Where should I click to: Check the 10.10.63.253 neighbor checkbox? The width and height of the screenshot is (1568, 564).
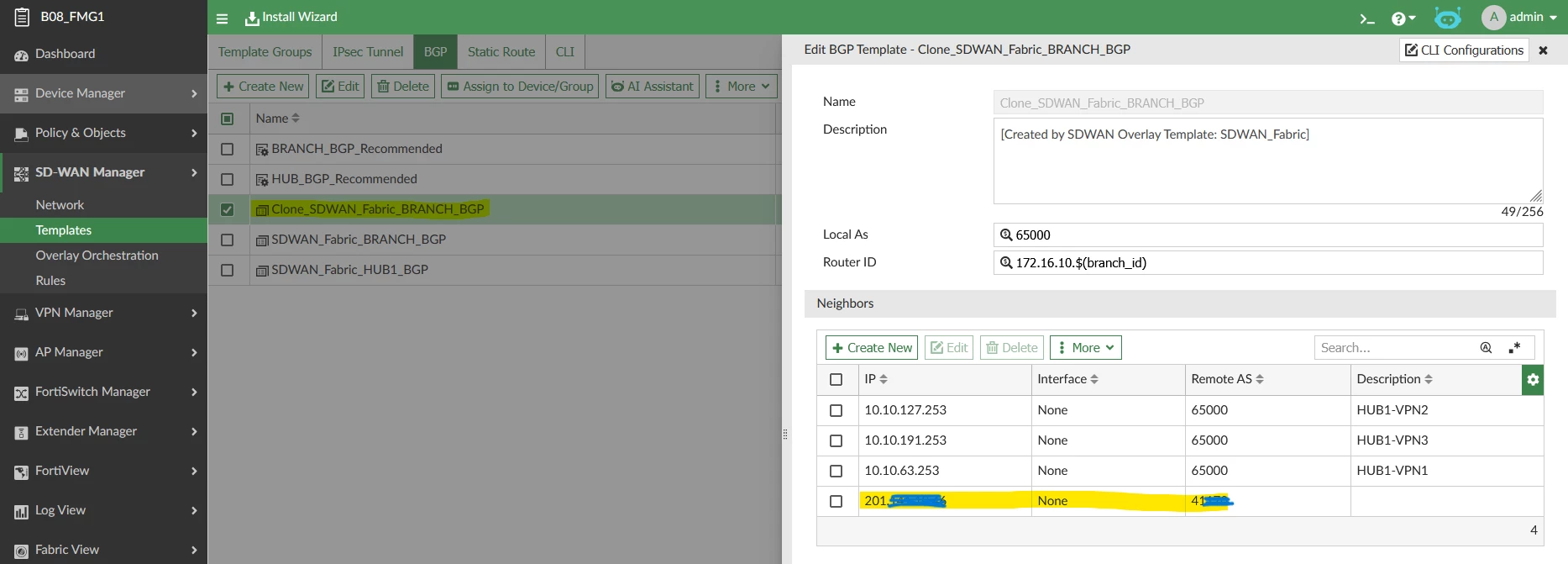836,471
